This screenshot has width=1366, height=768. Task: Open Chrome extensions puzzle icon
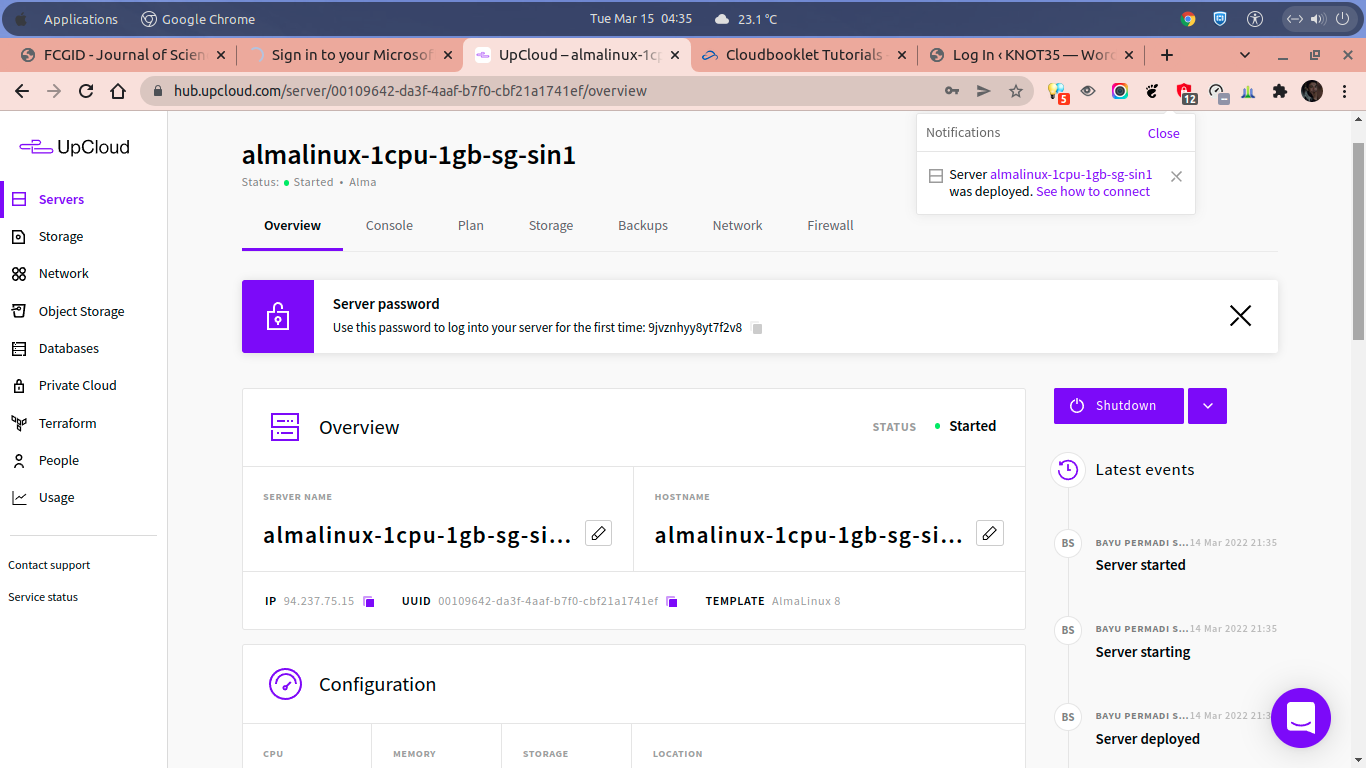[1279, 91]
